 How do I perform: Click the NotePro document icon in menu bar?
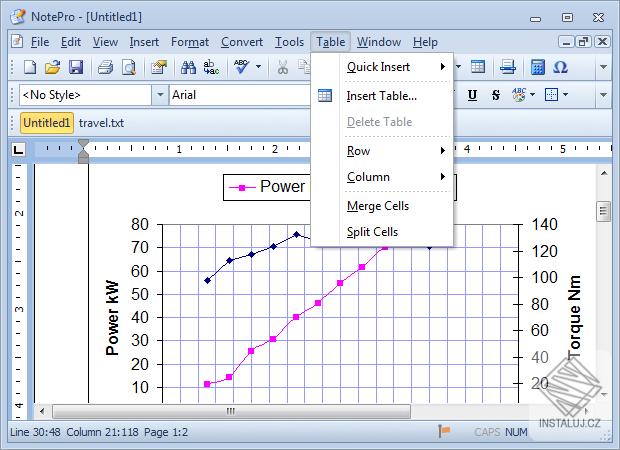[x=17, y=42]
